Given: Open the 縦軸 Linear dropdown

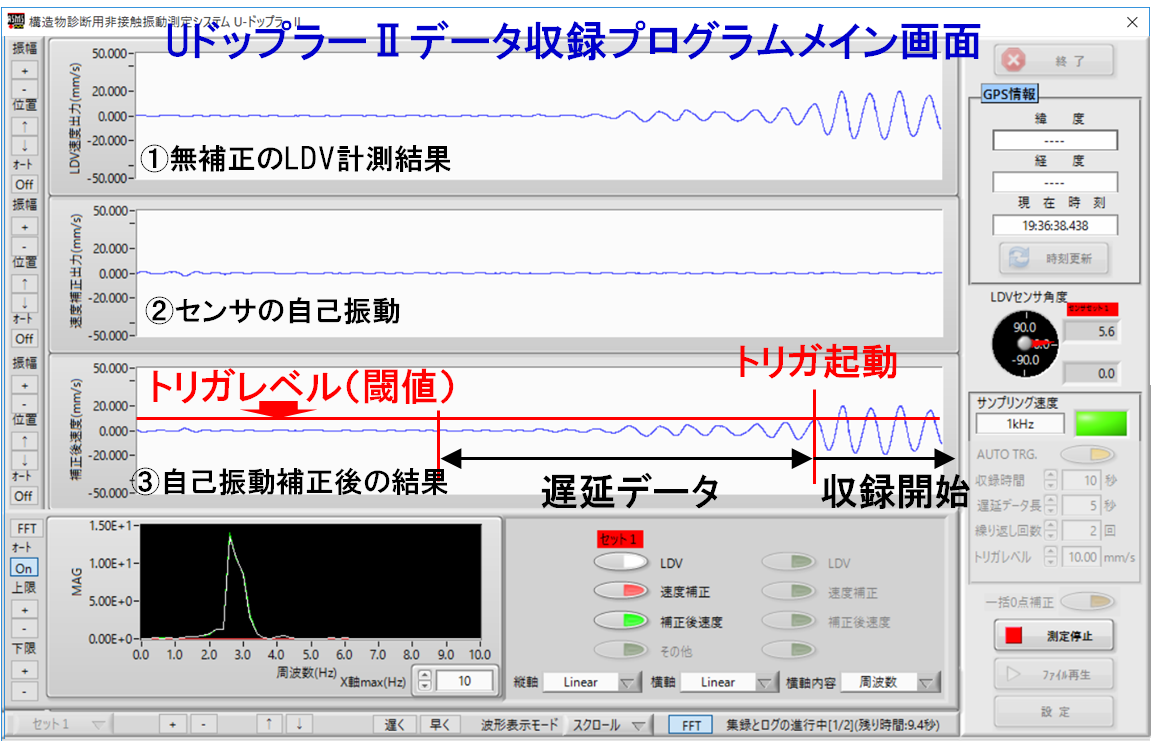Looking at the screenshot, I should [590, 682].
